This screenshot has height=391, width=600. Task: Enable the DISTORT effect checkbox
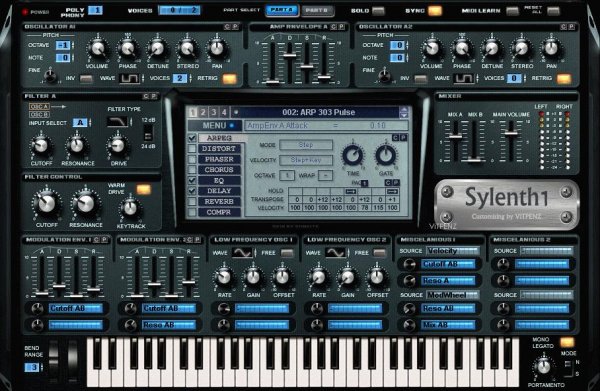click(192, 148)
